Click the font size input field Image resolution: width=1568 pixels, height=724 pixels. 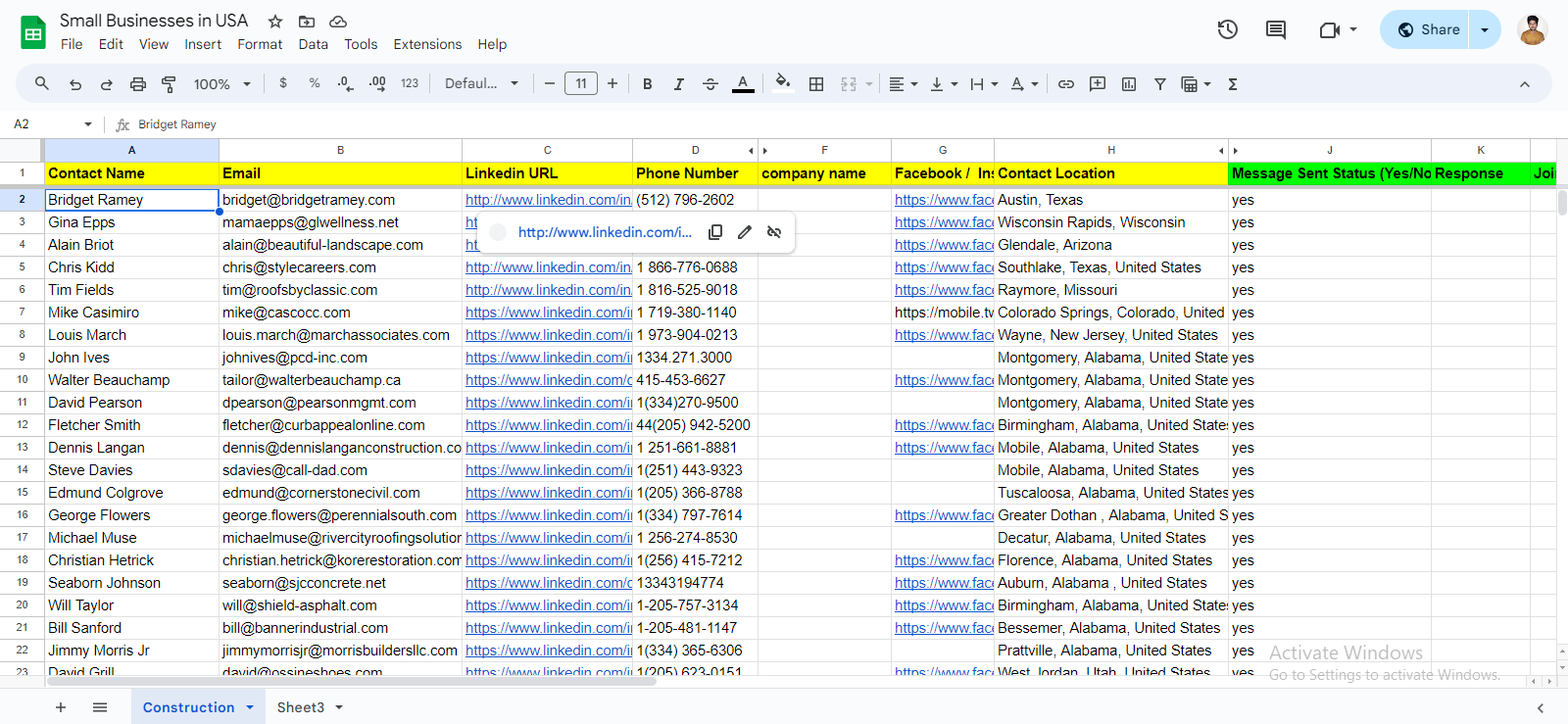[x=581, y=84]
